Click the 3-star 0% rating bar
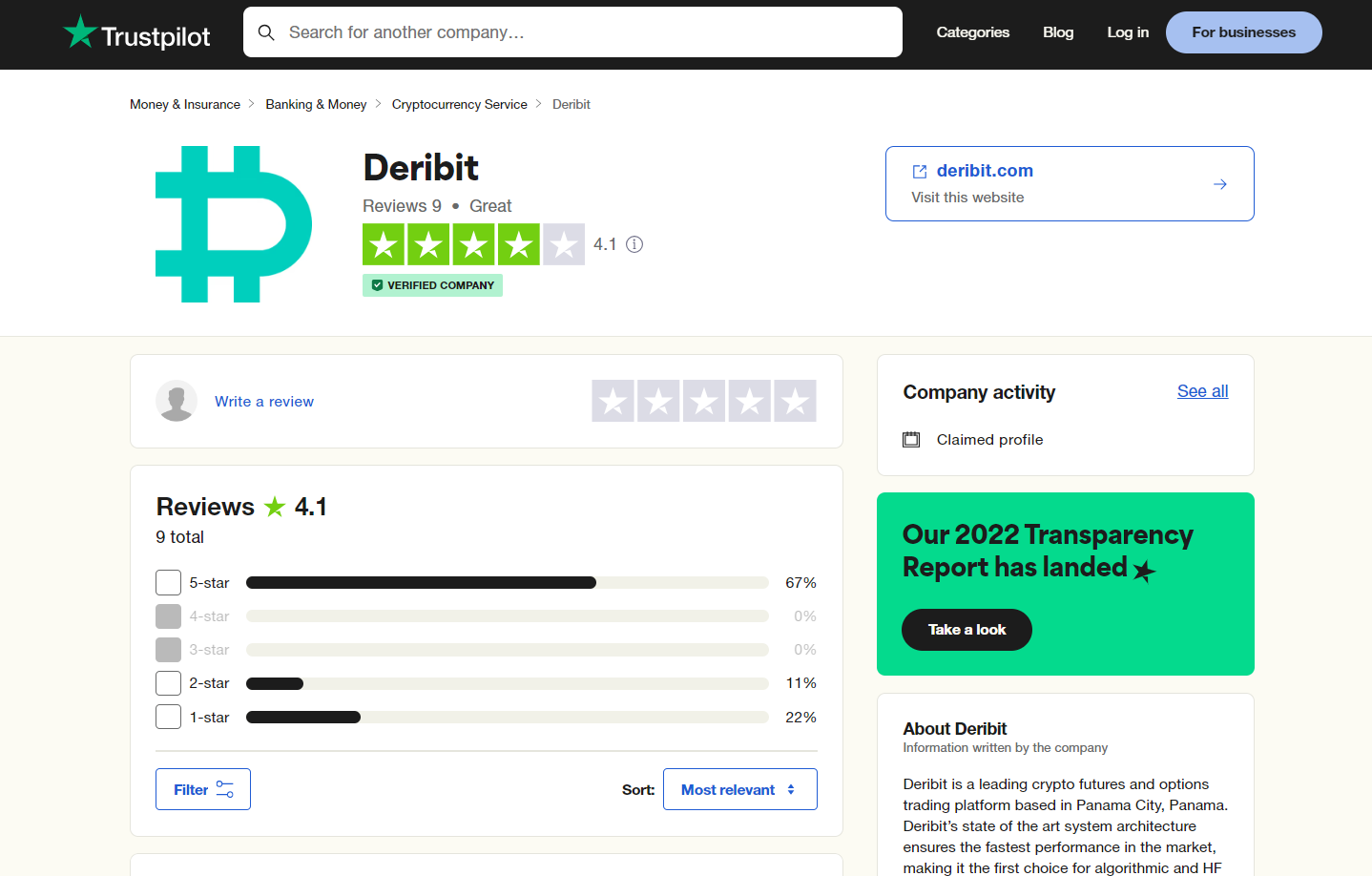Screen dimensions: 1372x876 (x=508, y=650)
